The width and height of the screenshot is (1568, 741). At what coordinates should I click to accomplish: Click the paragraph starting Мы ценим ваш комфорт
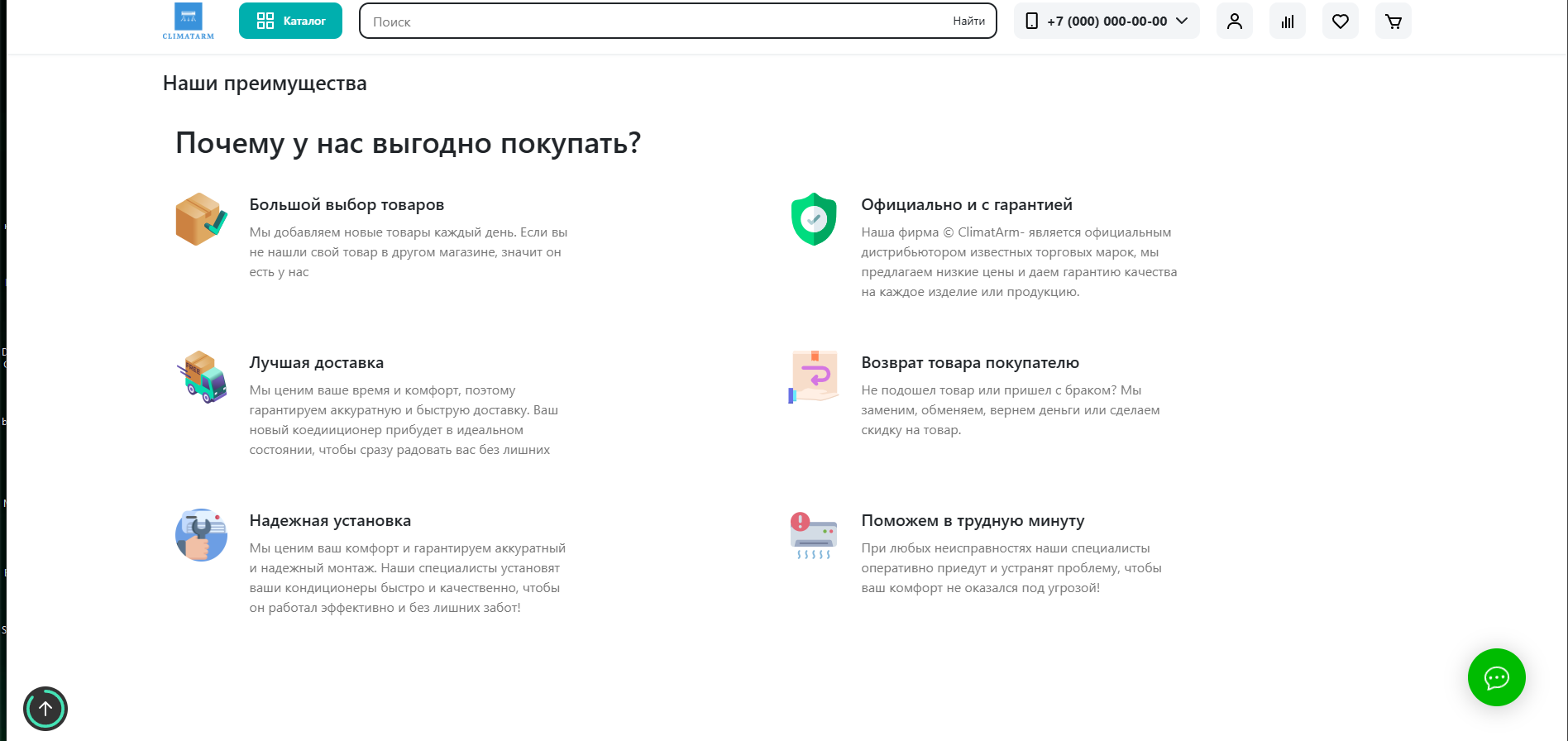tap(408, 578)
